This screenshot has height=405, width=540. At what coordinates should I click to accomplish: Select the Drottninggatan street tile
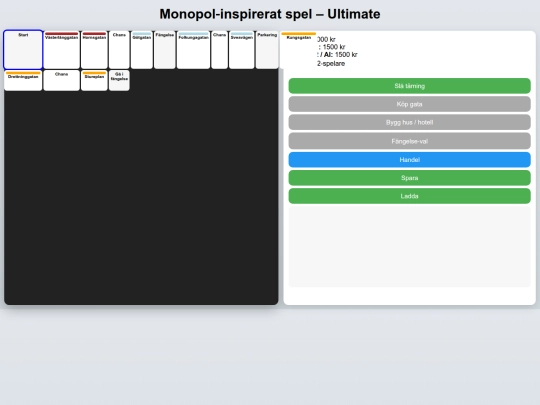point(23,81)
